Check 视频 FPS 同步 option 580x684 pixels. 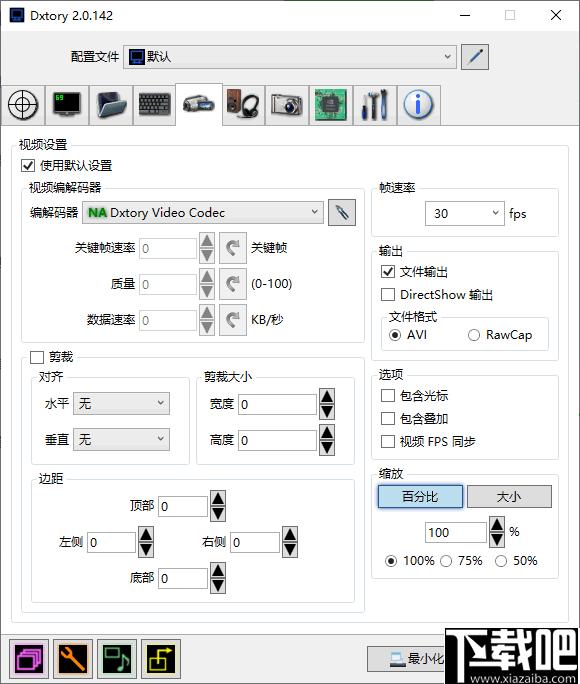coord(388,441)
